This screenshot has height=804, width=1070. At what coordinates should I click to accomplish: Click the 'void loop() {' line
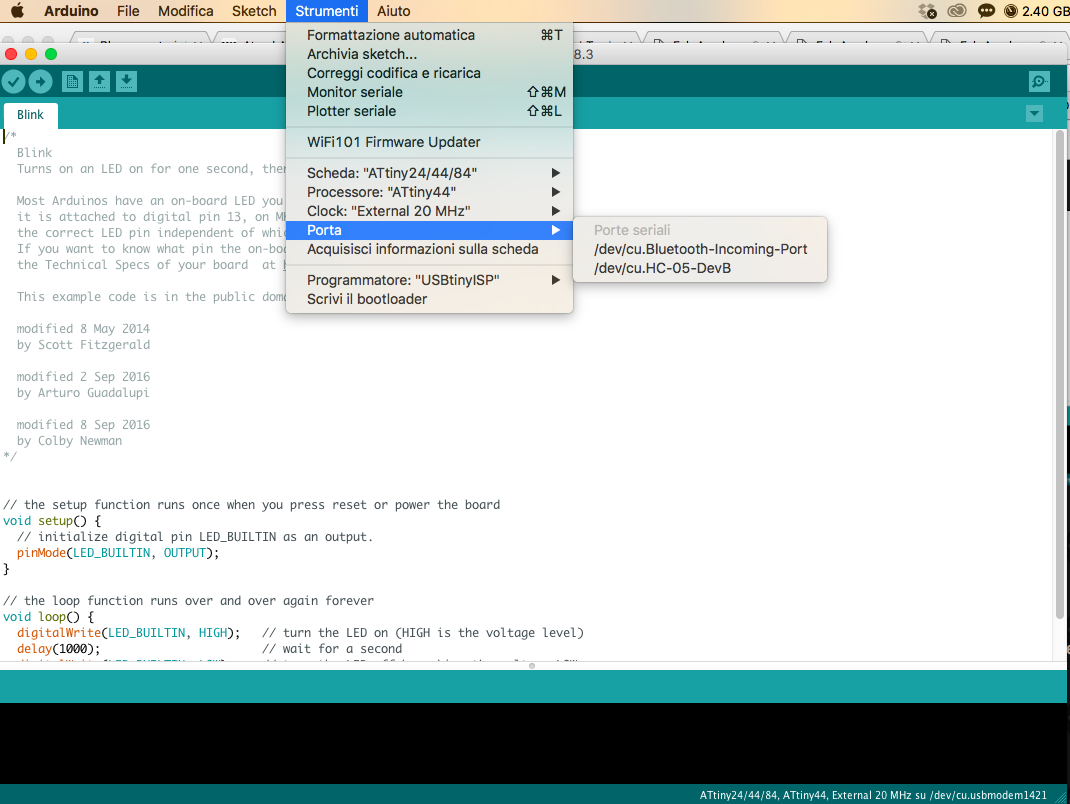(x=48, y=616)
